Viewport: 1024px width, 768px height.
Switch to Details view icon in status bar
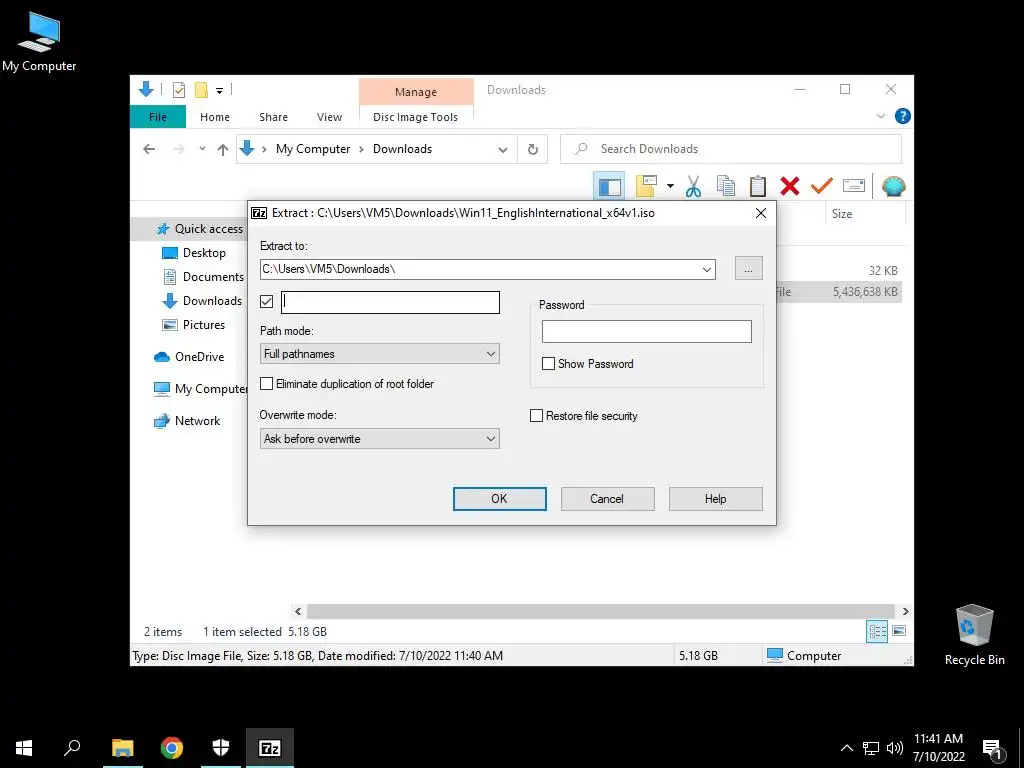877,631
